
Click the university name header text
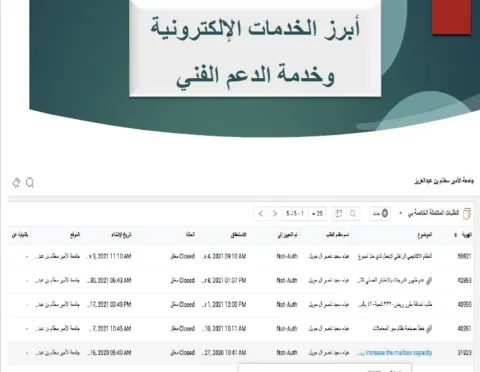point(444,181)
